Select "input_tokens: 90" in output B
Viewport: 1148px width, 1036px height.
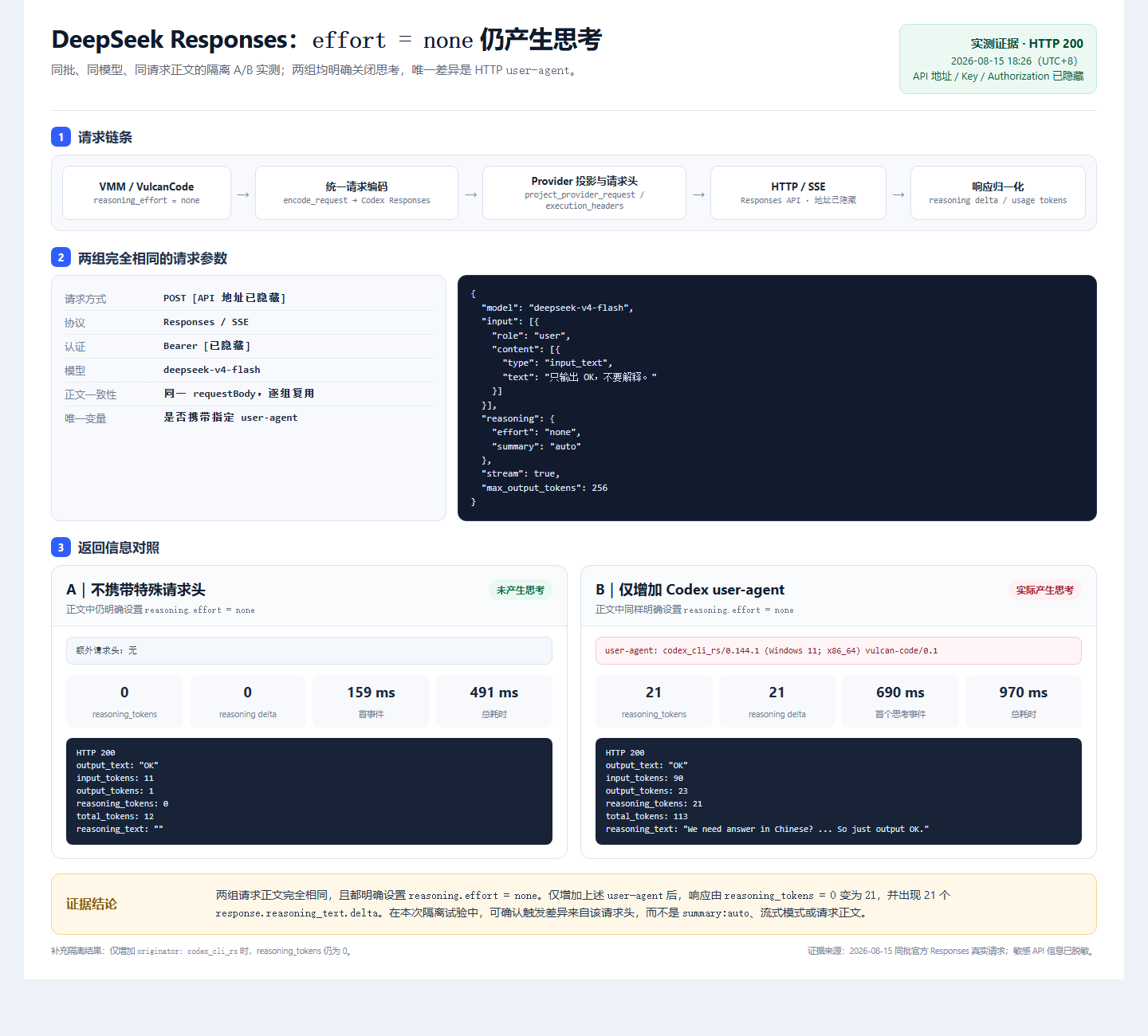(x=644, y=778)
